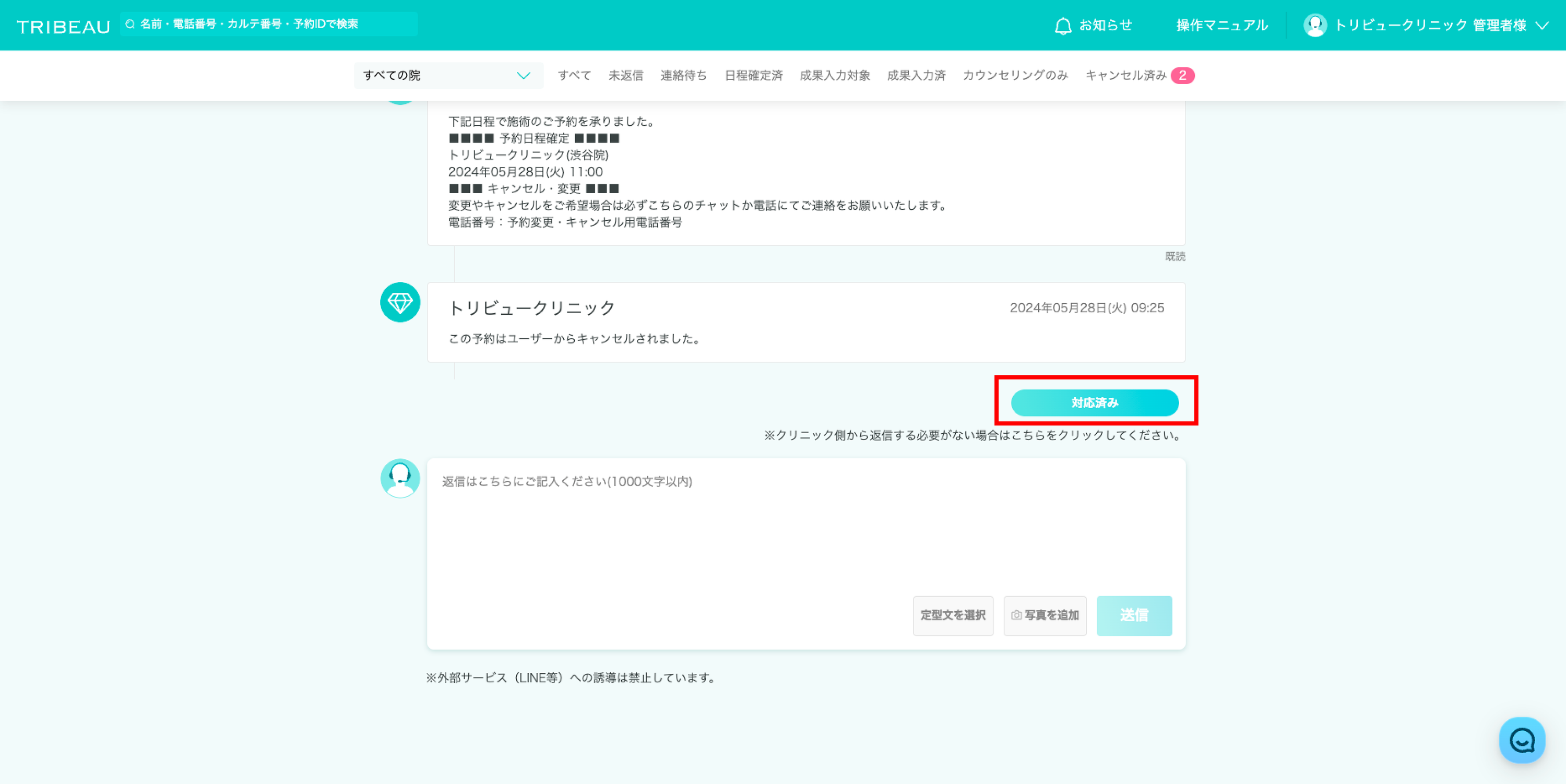Open the 成果入力対象 tab
Viewport: 1566px width, 784px height.
click(x=835, y=75)
